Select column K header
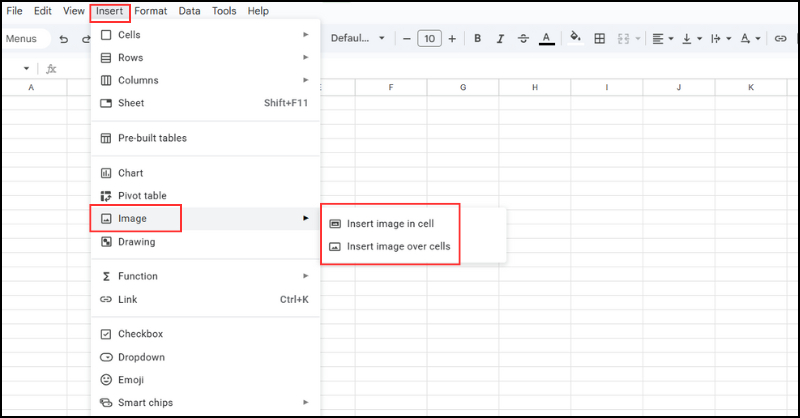 click(x=751, y=87)
